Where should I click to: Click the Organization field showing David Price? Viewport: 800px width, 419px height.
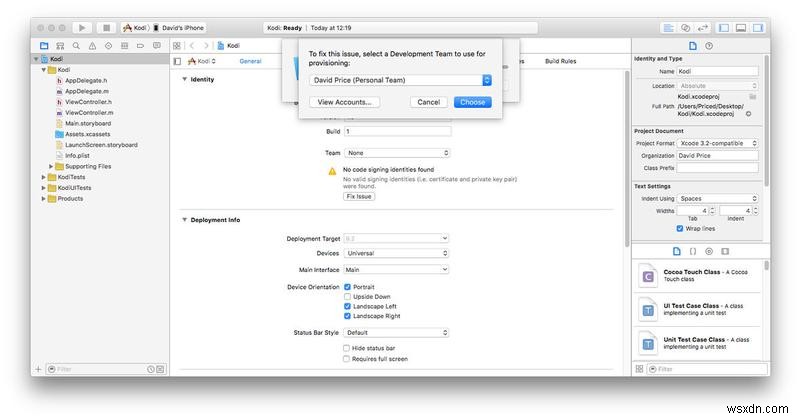[x=717, y=156]
